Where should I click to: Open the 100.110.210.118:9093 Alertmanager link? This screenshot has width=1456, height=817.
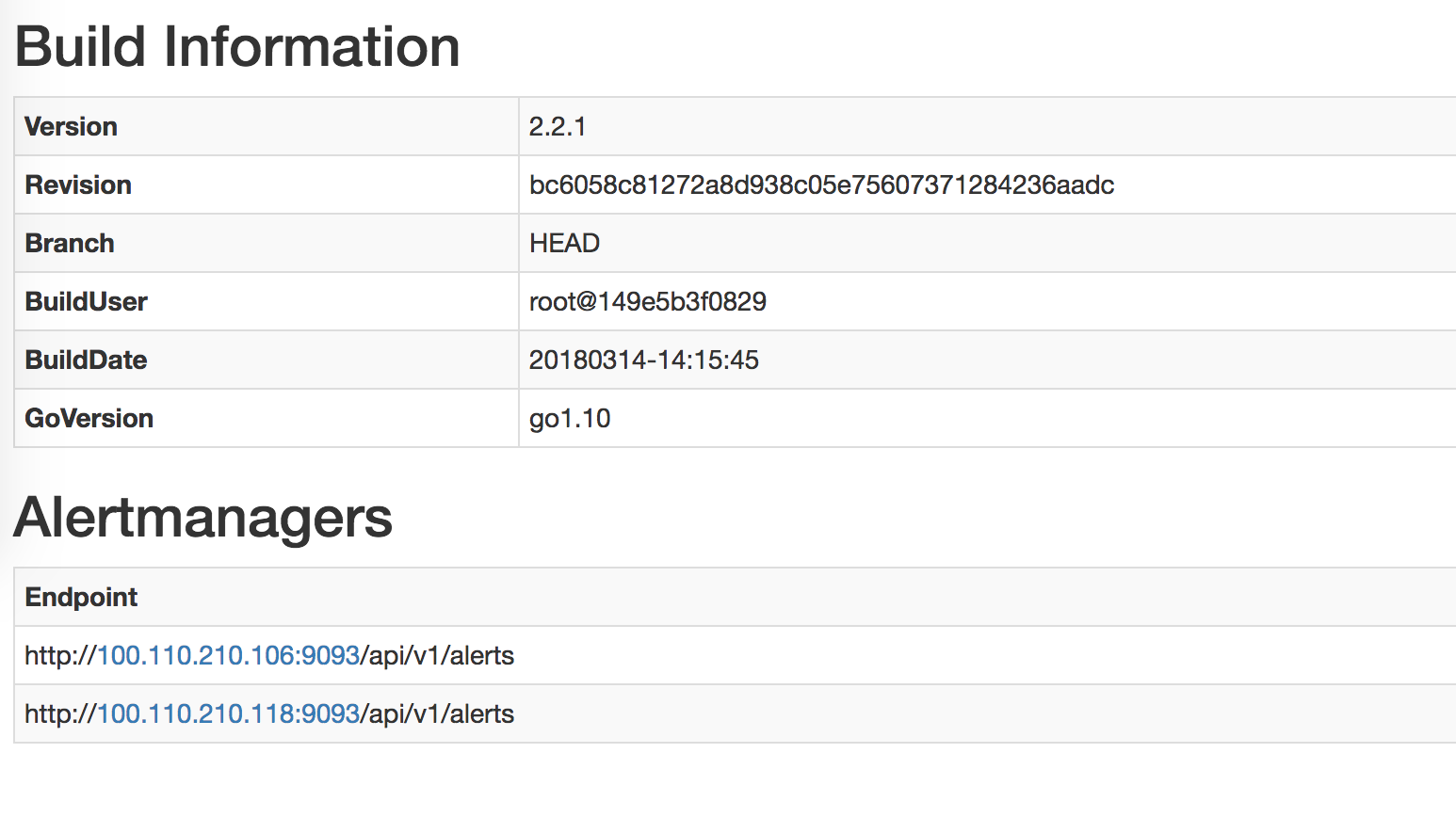click(229, 713)
